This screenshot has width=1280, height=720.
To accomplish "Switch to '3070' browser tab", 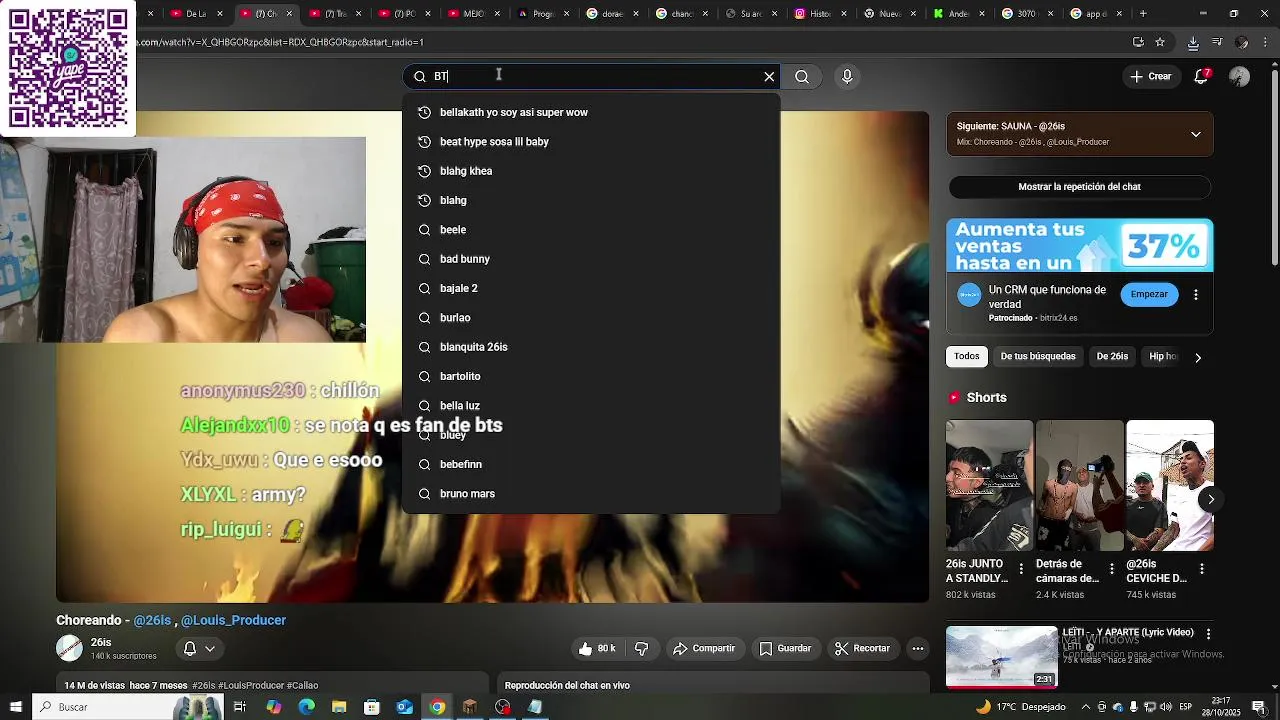I will 1025,13.
